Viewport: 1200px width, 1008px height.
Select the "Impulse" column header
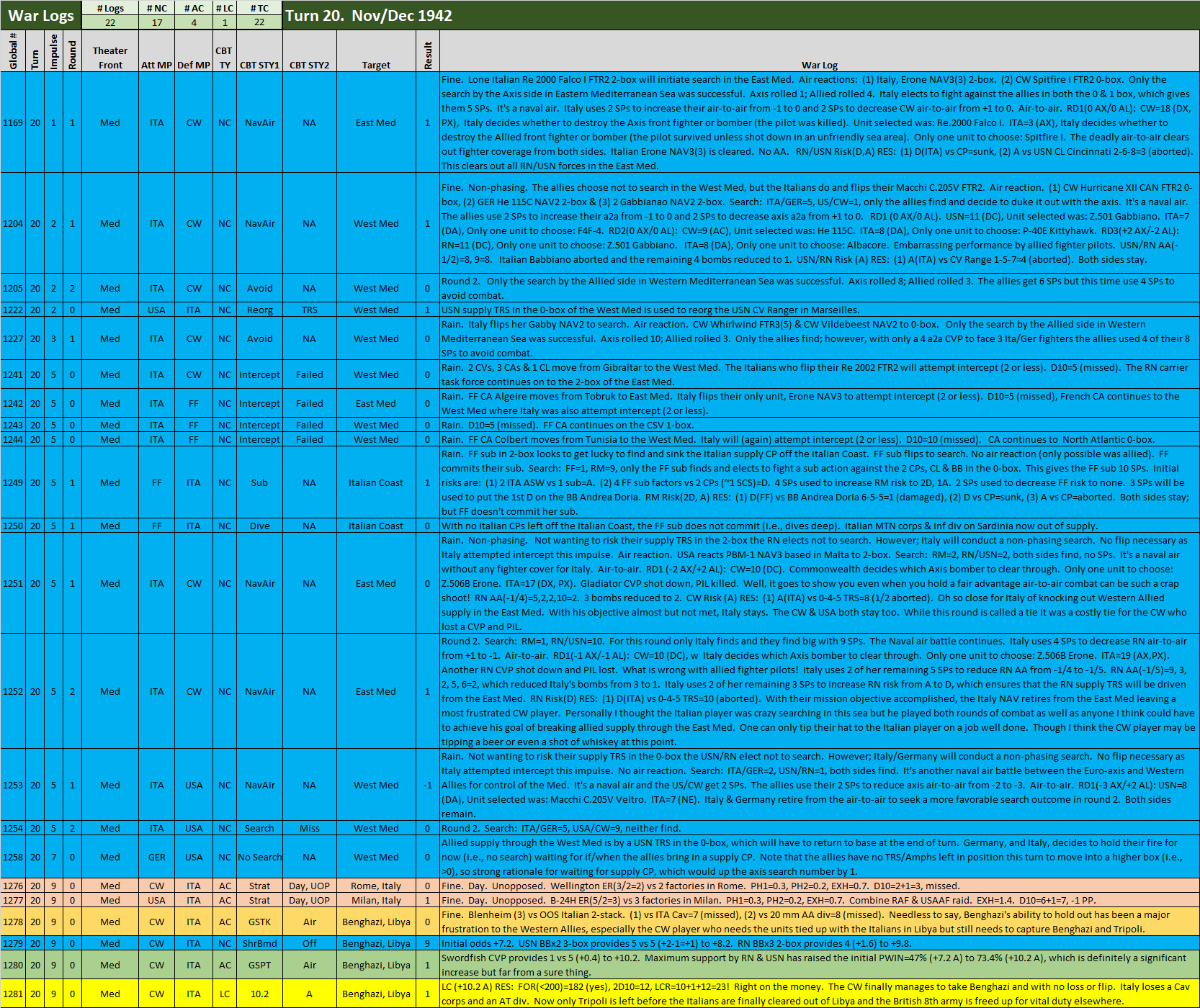(x=53, y=51)
